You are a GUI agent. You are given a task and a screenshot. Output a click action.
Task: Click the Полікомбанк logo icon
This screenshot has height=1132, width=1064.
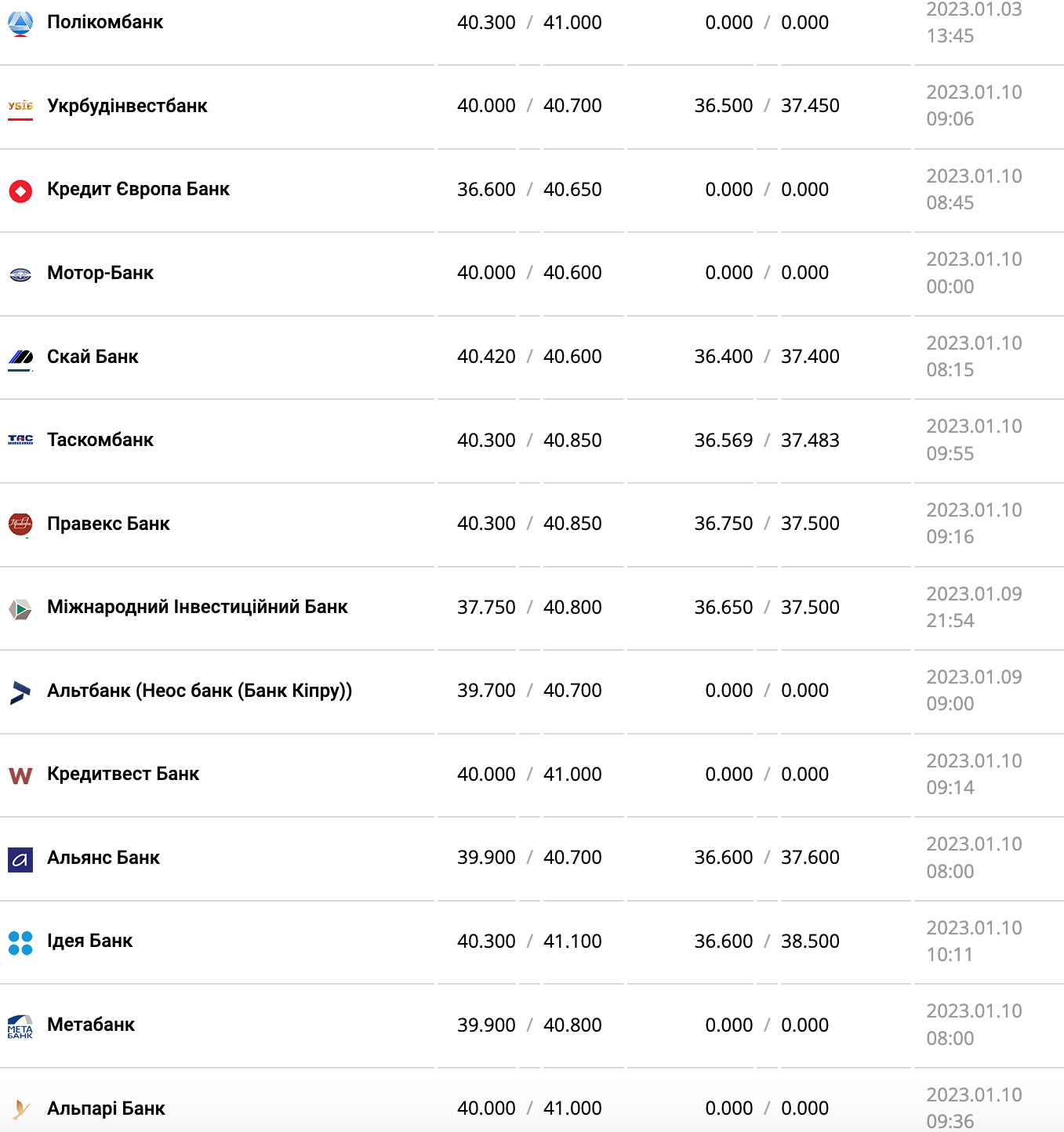click(20, 24)
